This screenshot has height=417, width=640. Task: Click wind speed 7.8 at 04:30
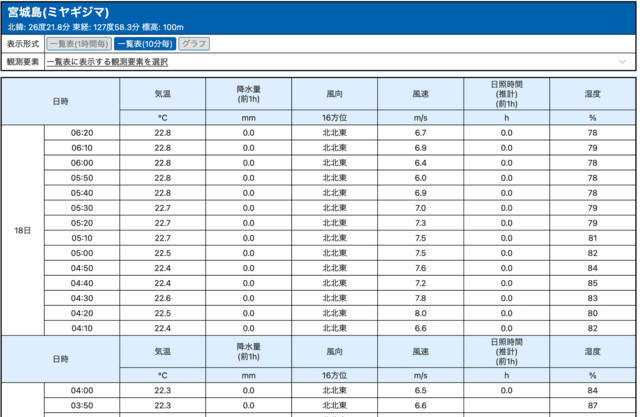(x=420, y=299)
